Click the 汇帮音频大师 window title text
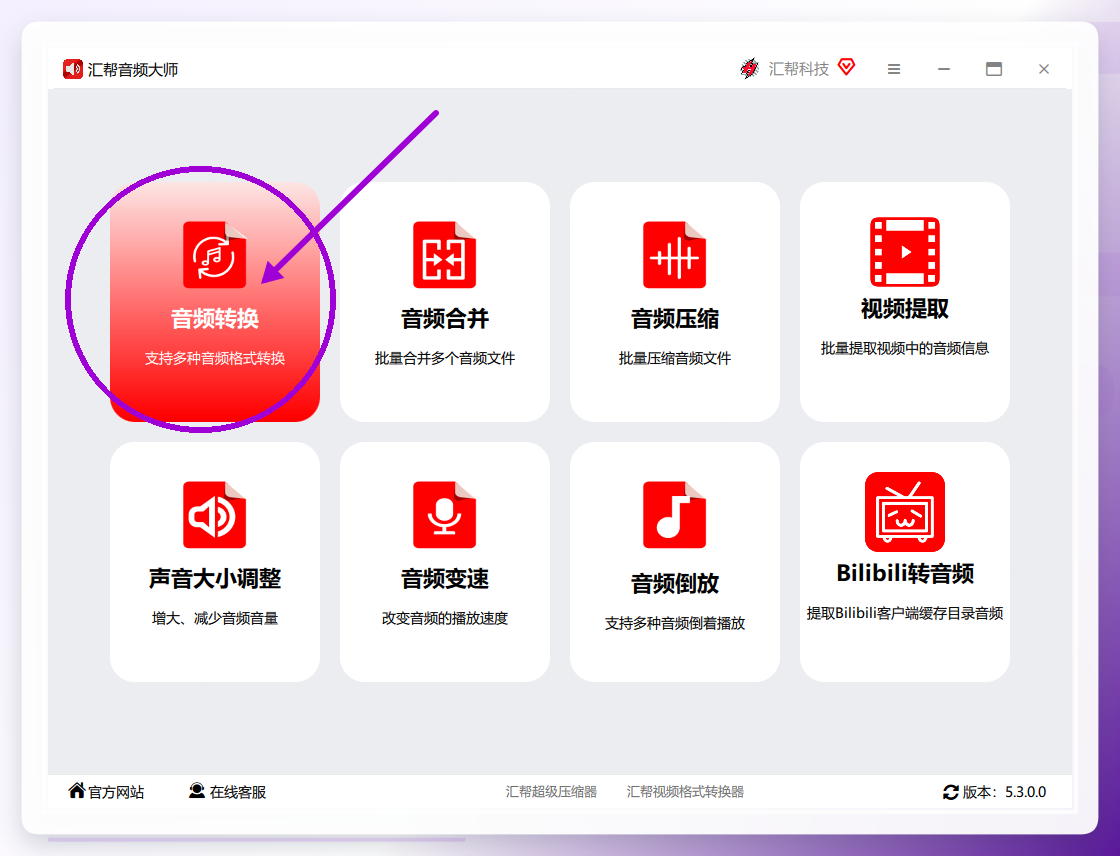The image size is (1120, 856). 133,69
